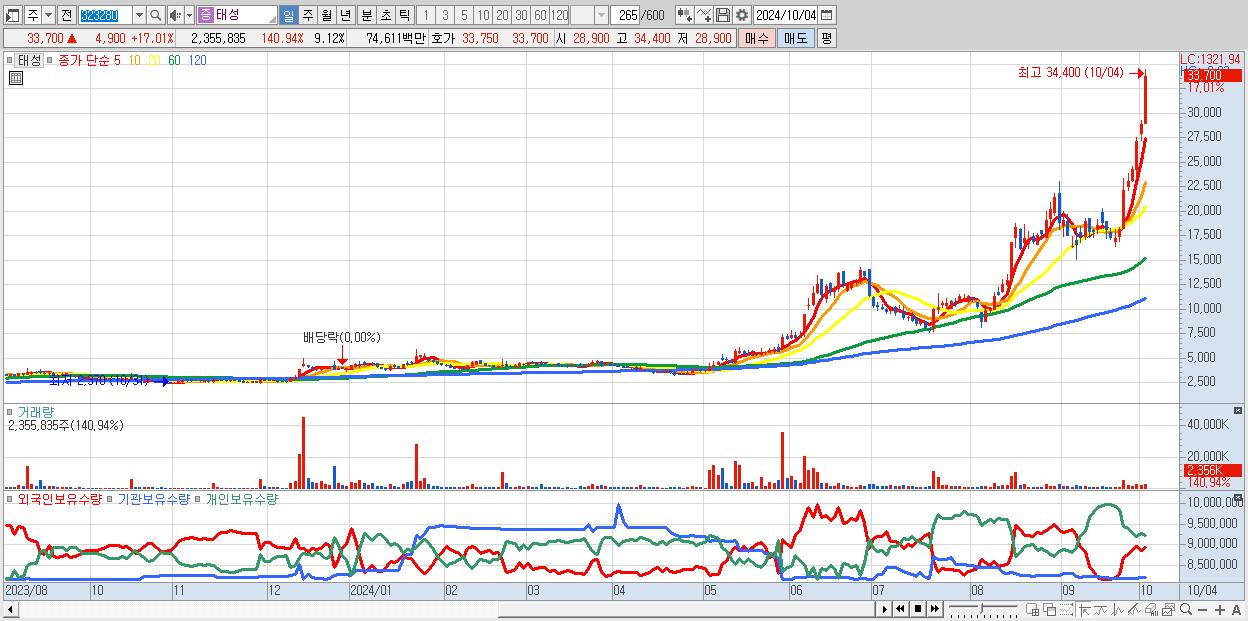
Task: Open the chart layout panel icon
Action: 12,15
